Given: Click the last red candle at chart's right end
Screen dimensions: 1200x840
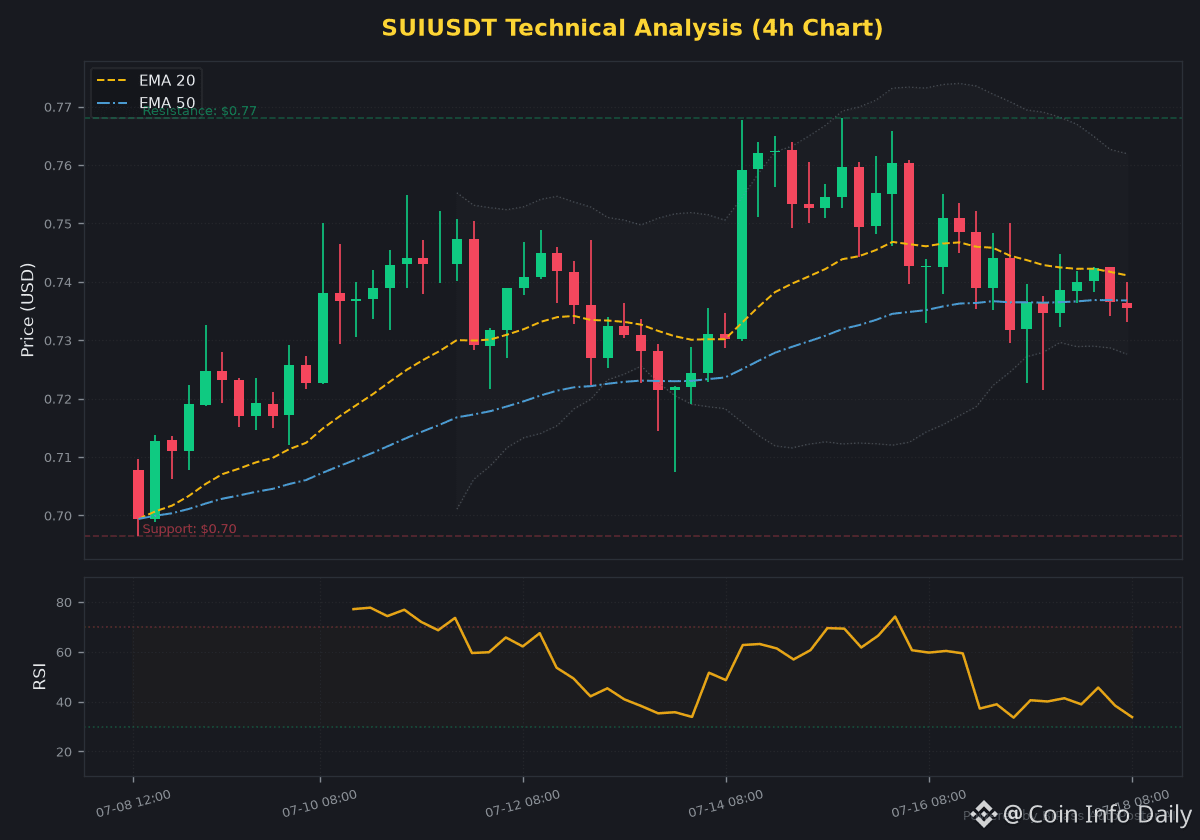Looking at the screenshot, I should pyautogui.click(x=1127, y=305).
